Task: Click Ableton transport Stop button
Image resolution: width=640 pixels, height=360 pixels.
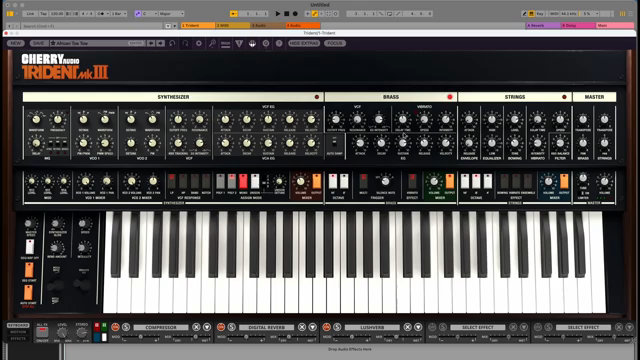Action: (x=287, y=13)
